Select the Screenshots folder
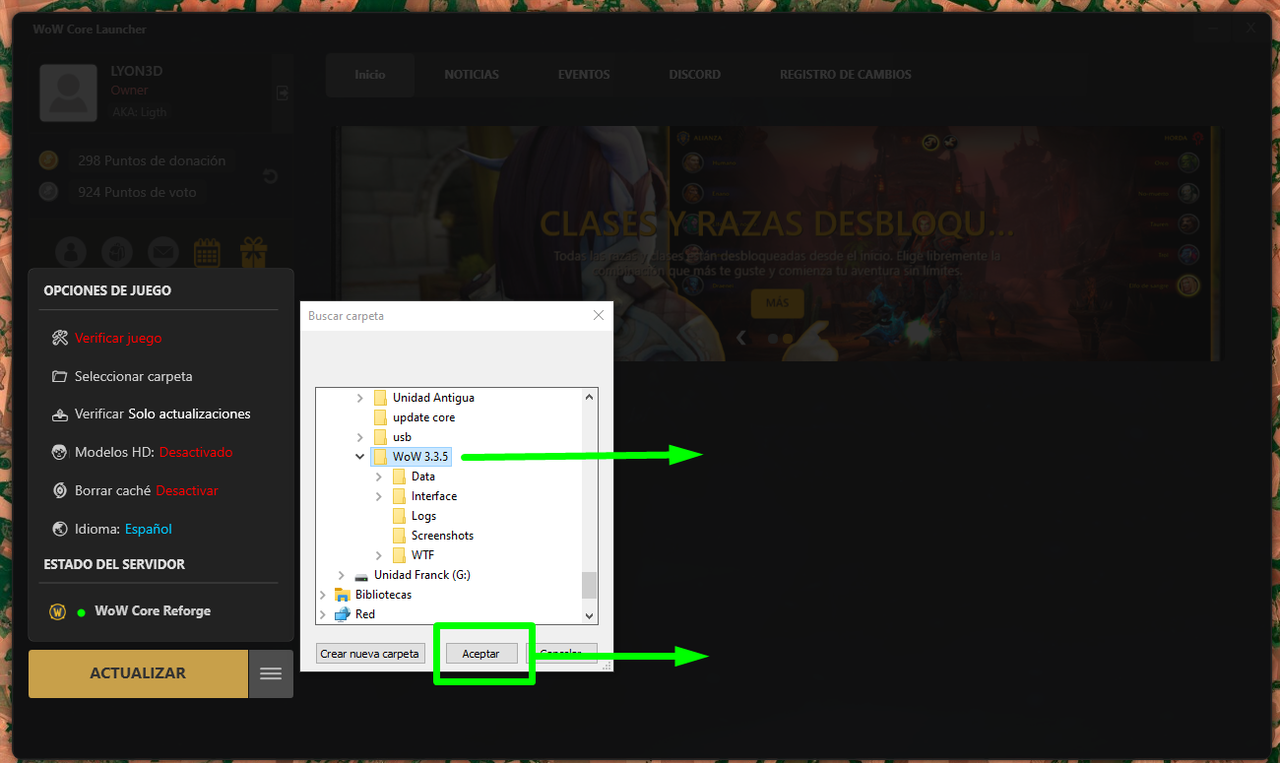 pyautogui.click(x=442, y=535)
